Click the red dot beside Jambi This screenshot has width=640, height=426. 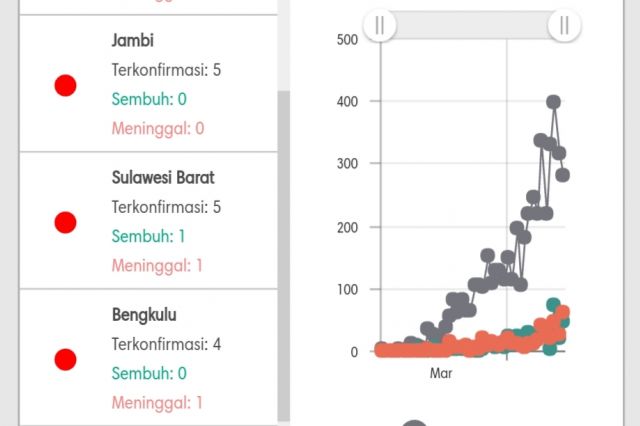point(65,85)
